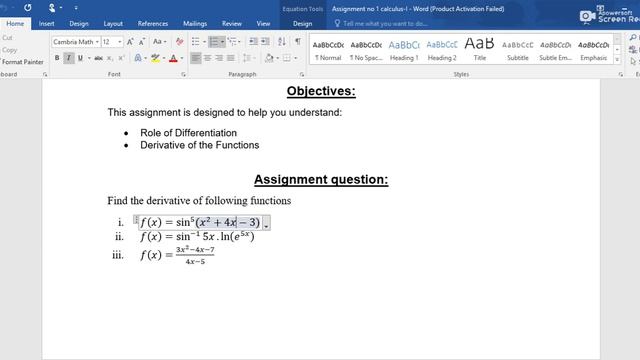Click the multilevel list icon

click(231, 42)
